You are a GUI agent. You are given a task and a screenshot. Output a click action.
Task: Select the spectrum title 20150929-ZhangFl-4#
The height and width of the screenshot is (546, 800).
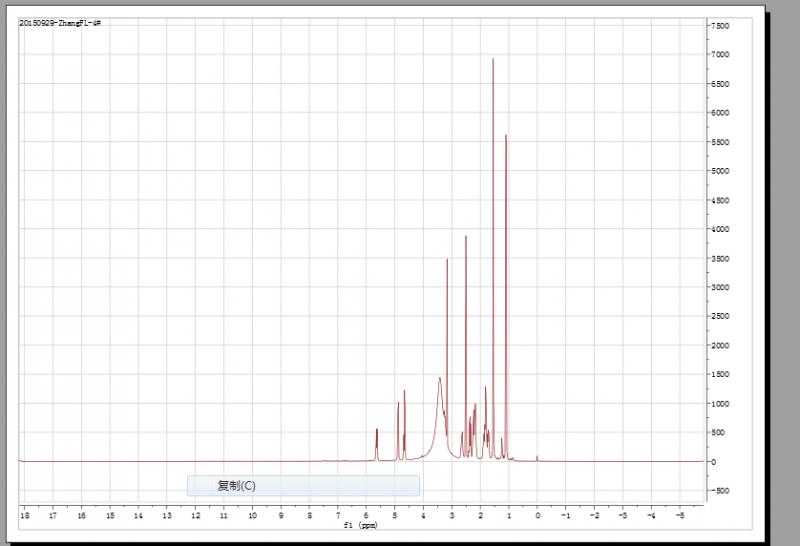click(x=60, y=22)
